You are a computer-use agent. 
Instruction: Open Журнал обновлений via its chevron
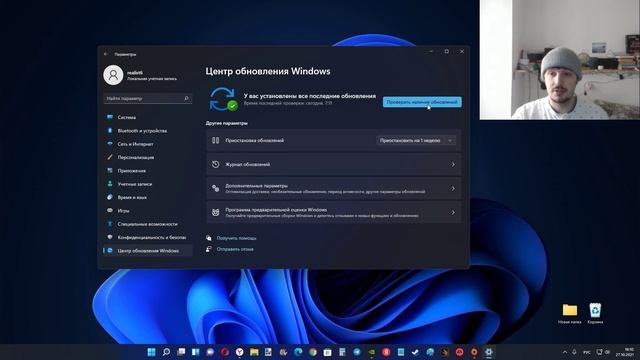pos(453,164)
